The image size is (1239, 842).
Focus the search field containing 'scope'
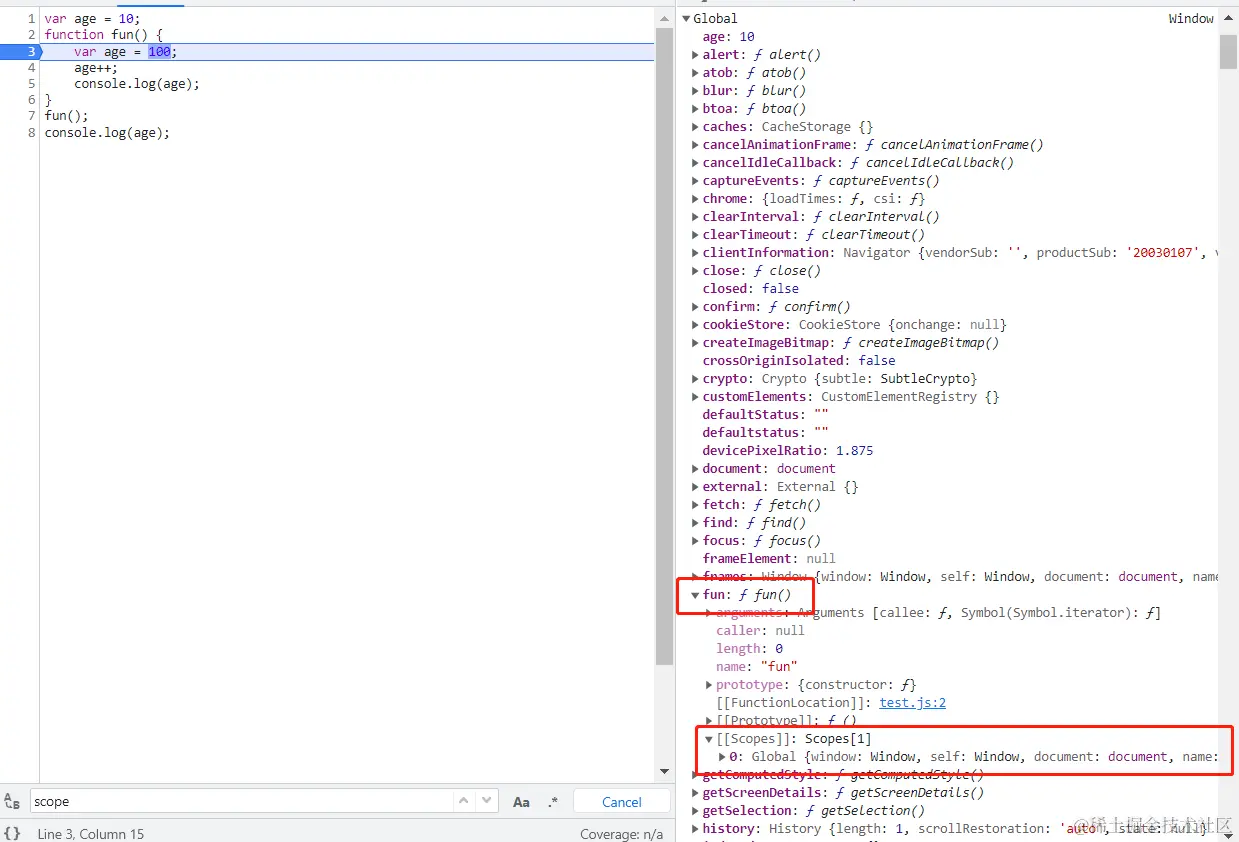[240, 801]
